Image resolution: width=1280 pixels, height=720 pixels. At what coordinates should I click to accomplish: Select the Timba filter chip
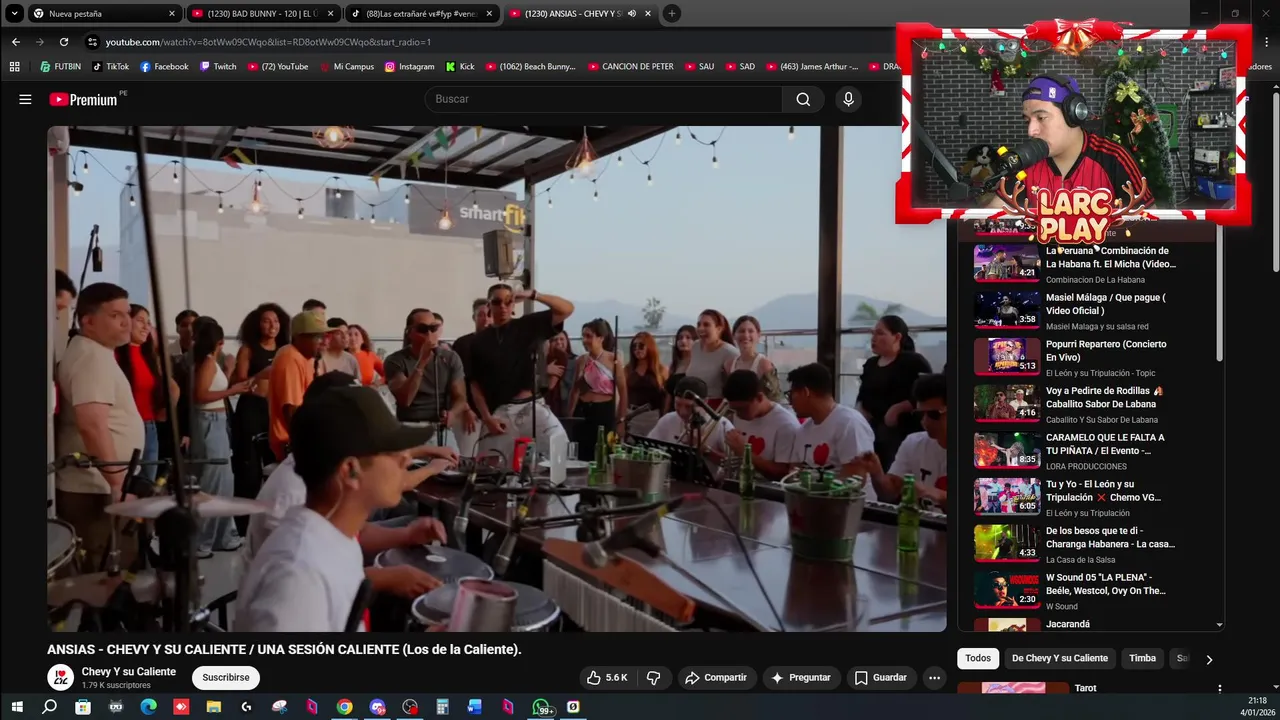(1142, 658)
